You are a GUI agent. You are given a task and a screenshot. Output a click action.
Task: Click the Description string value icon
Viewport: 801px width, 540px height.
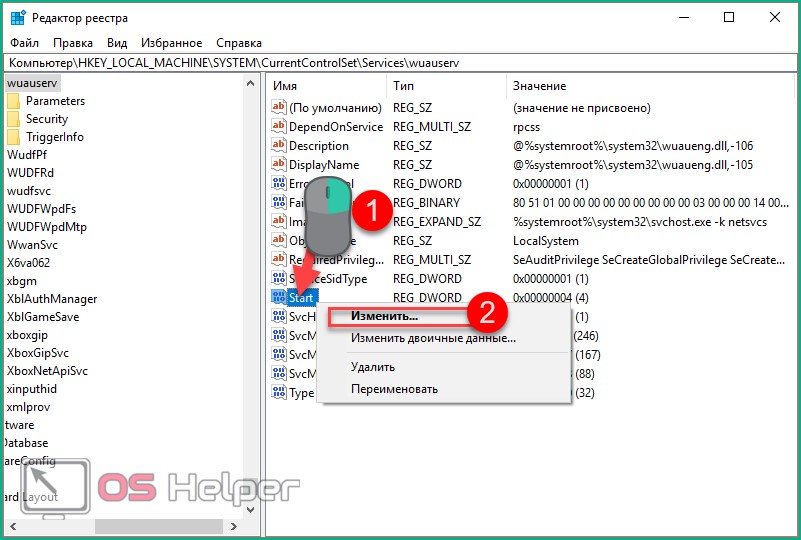279,146
